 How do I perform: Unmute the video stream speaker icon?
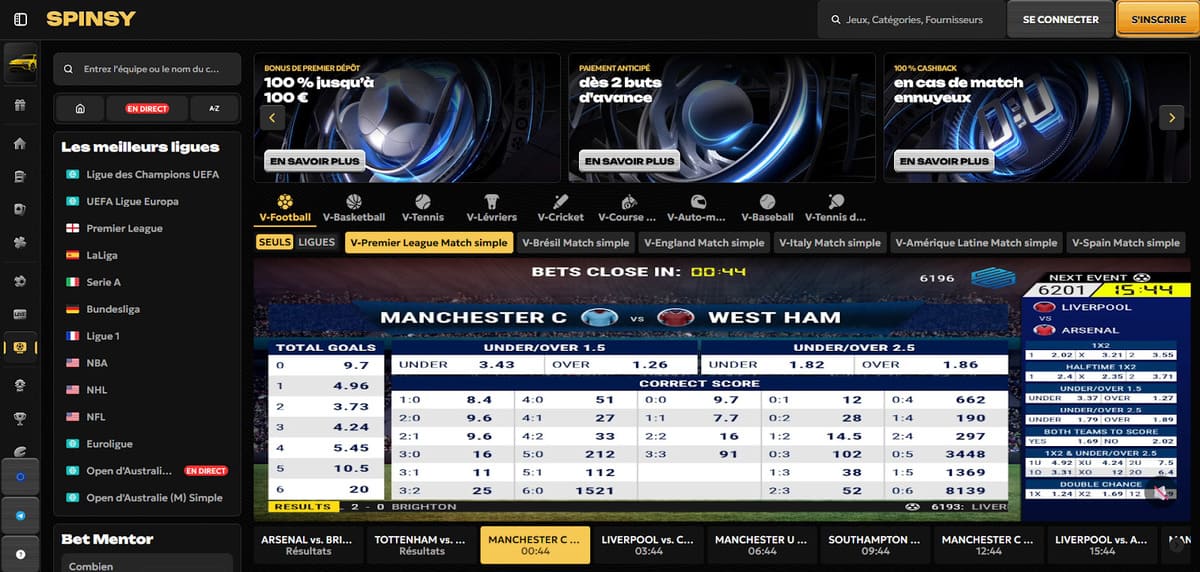1160,492
